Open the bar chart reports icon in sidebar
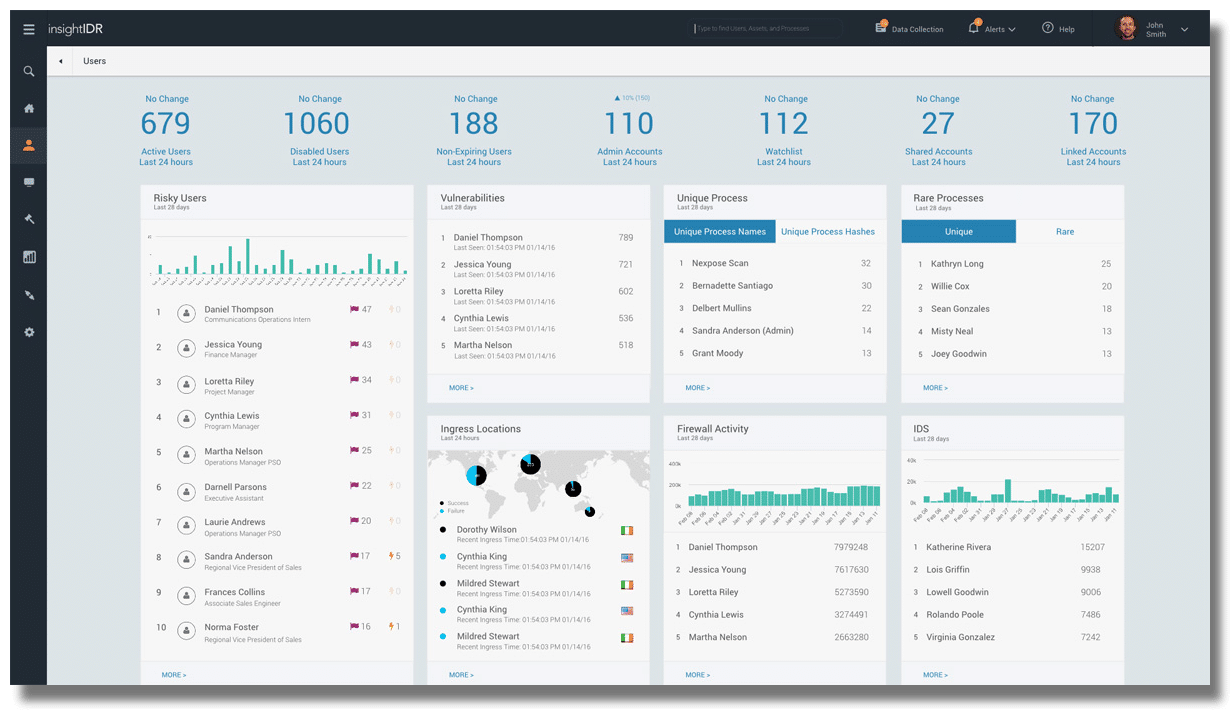The height and width of the screenshot is (715, 1230). point(29,257)
